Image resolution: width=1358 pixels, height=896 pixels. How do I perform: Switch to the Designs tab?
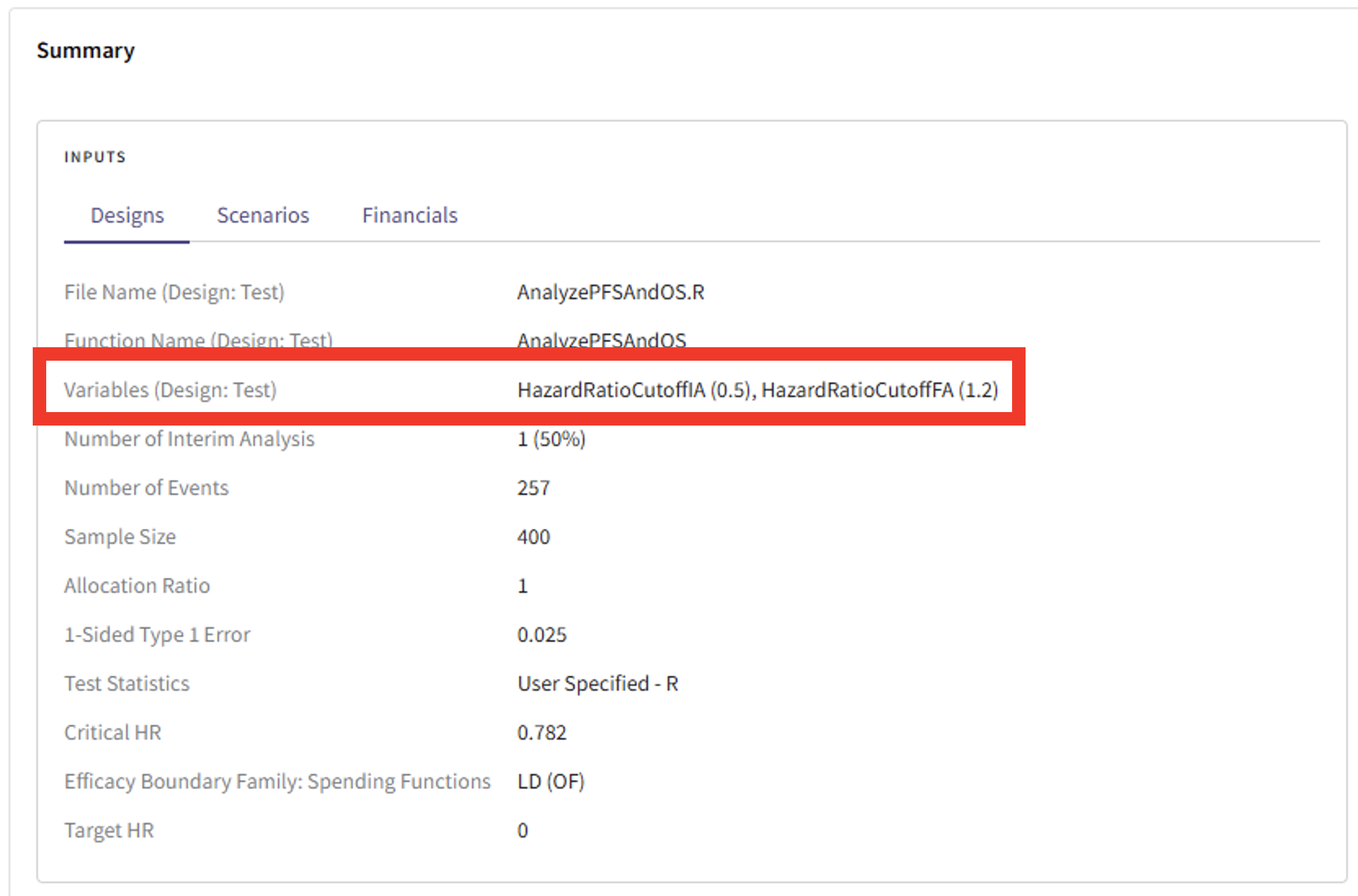[127, 216]
